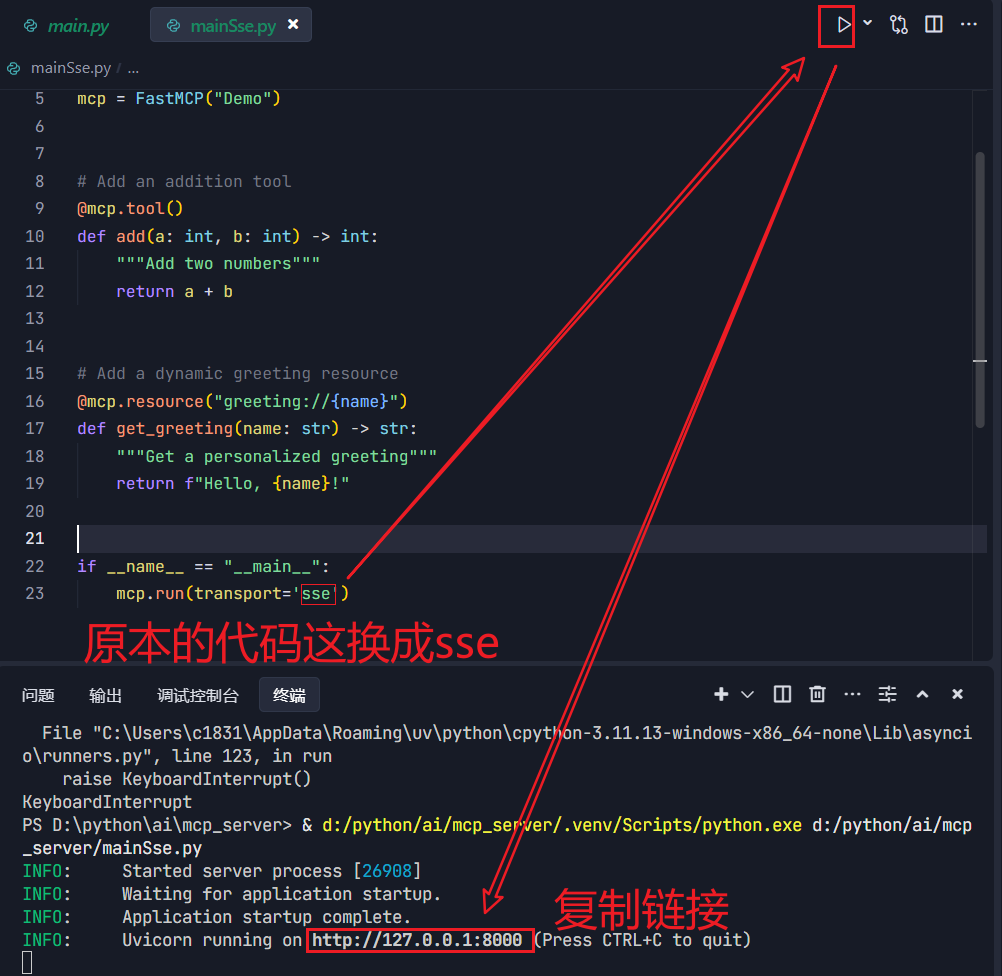
Task: Open the 调试控制台 panel tab
Action: coord(198,695)
